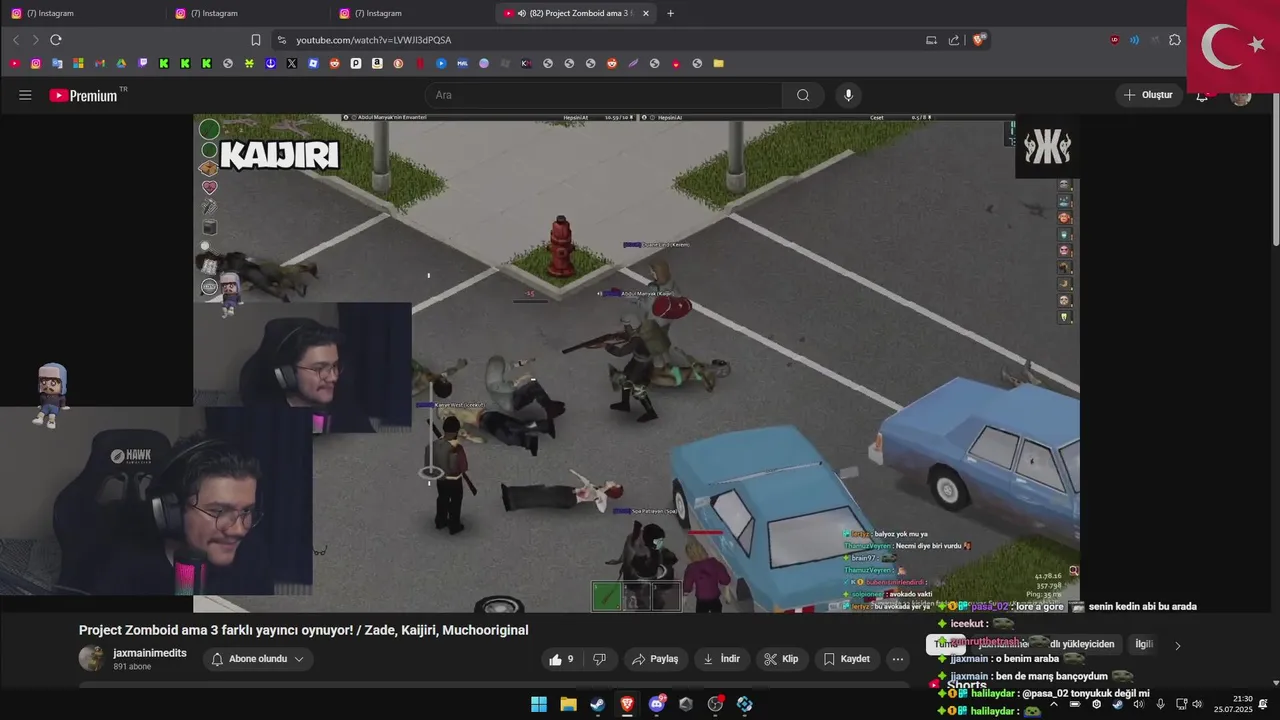Show more filter chips with right arrow

[x=1178, y=646]
